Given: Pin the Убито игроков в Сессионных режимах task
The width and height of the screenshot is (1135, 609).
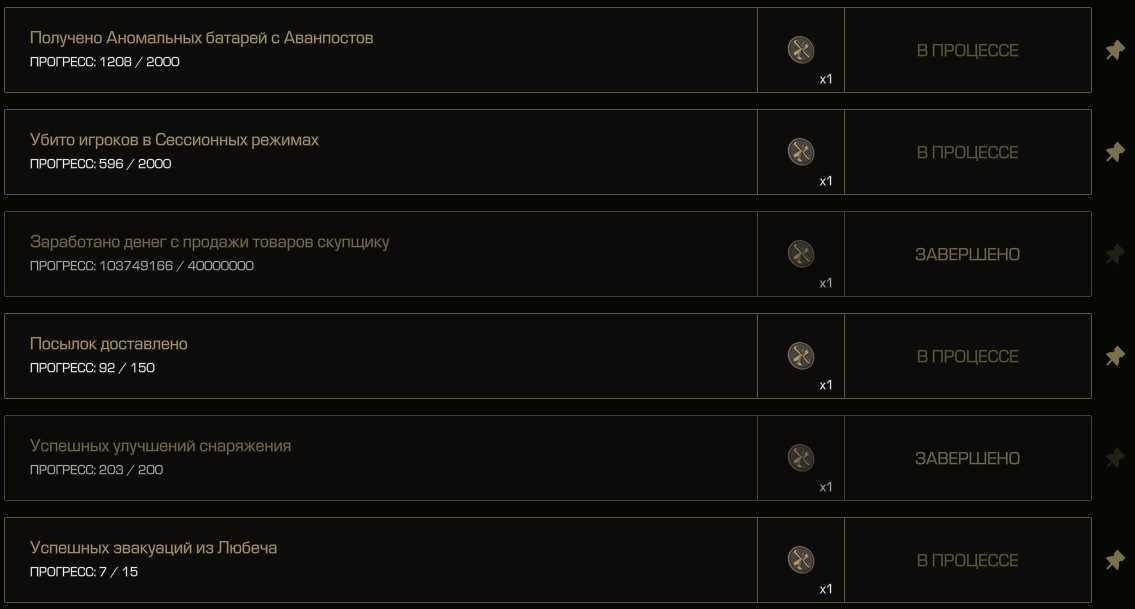Looking at the screenshot, I should pyautogui.click(x=1115, y=152).
